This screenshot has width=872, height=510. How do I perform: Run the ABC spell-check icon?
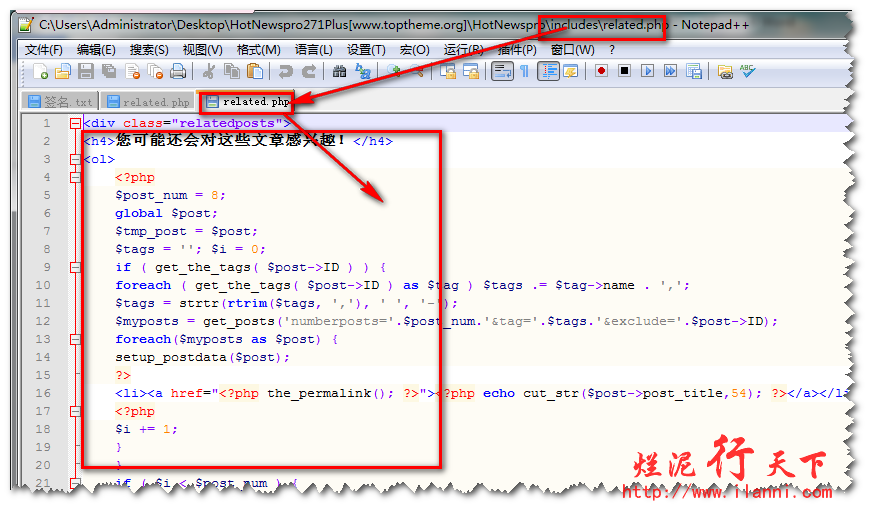pyautogui.click(x=747, y=71)
